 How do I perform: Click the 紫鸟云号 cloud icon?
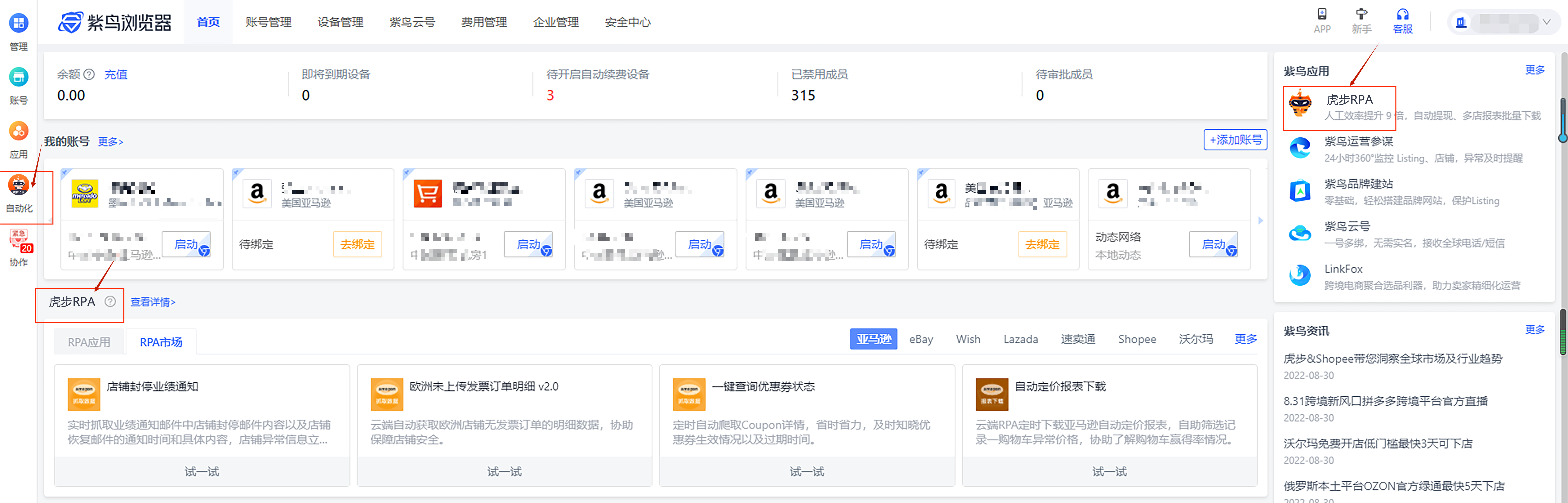1300,233
